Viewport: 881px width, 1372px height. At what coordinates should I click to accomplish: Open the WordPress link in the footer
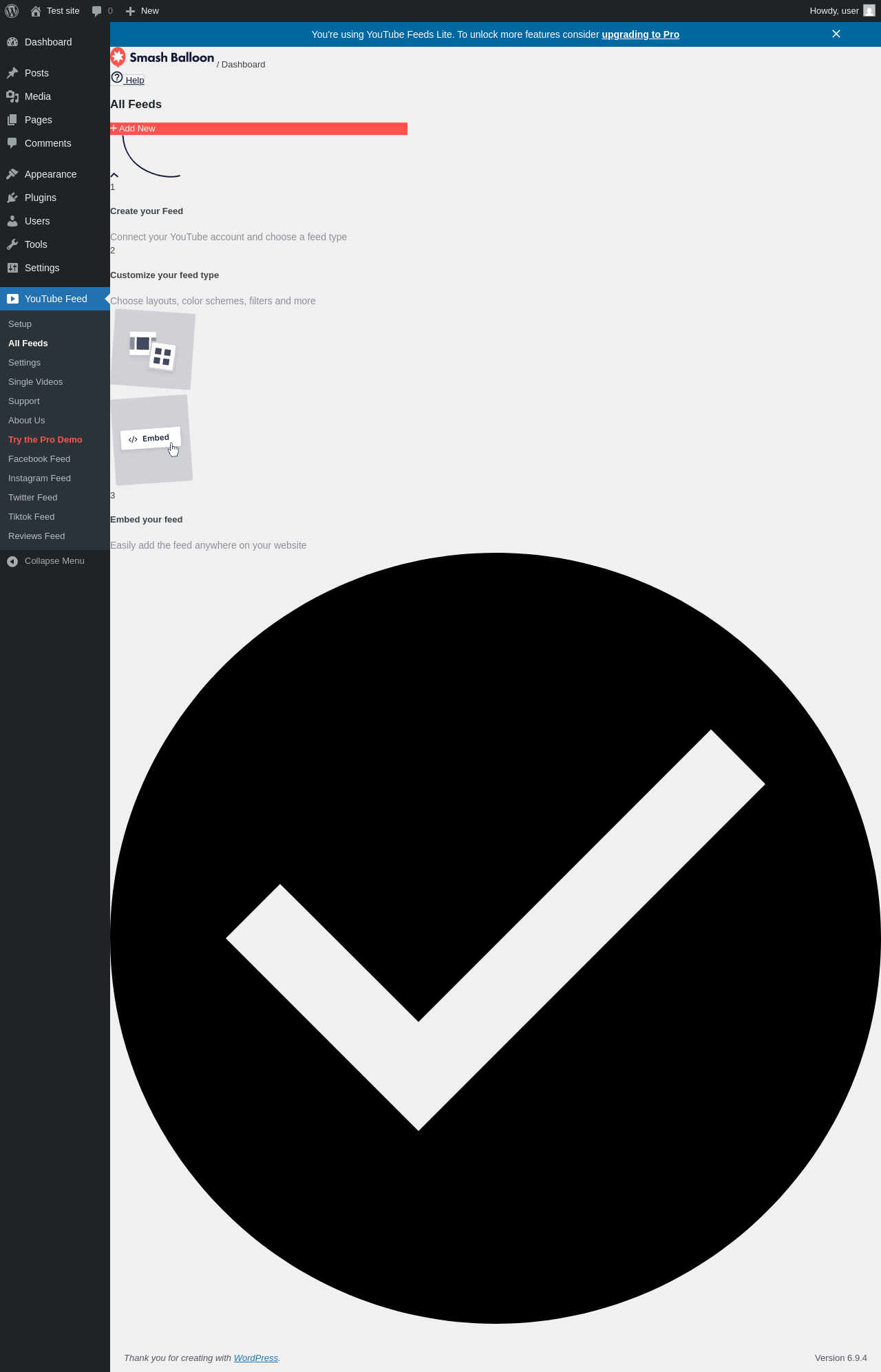[x=256, y=1358]
